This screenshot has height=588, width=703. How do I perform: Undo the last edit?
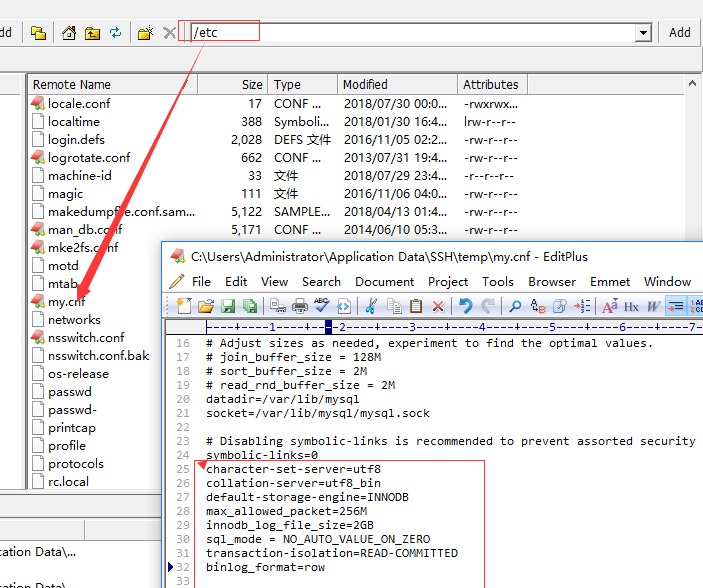466,306
